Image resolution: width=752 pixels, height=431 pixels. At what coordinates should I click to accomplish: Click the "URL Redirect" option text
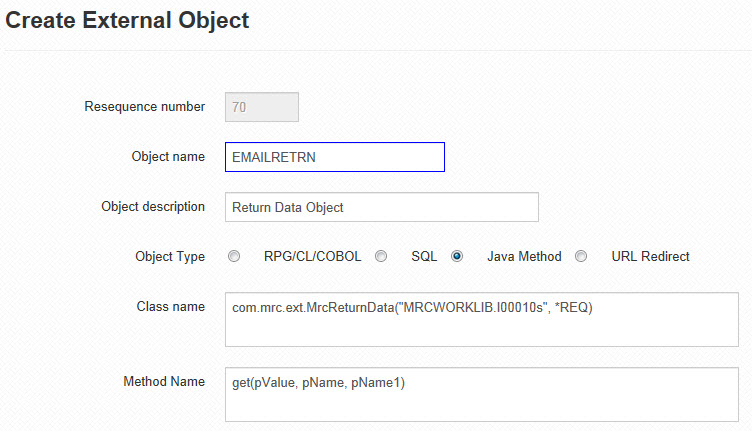650,256
